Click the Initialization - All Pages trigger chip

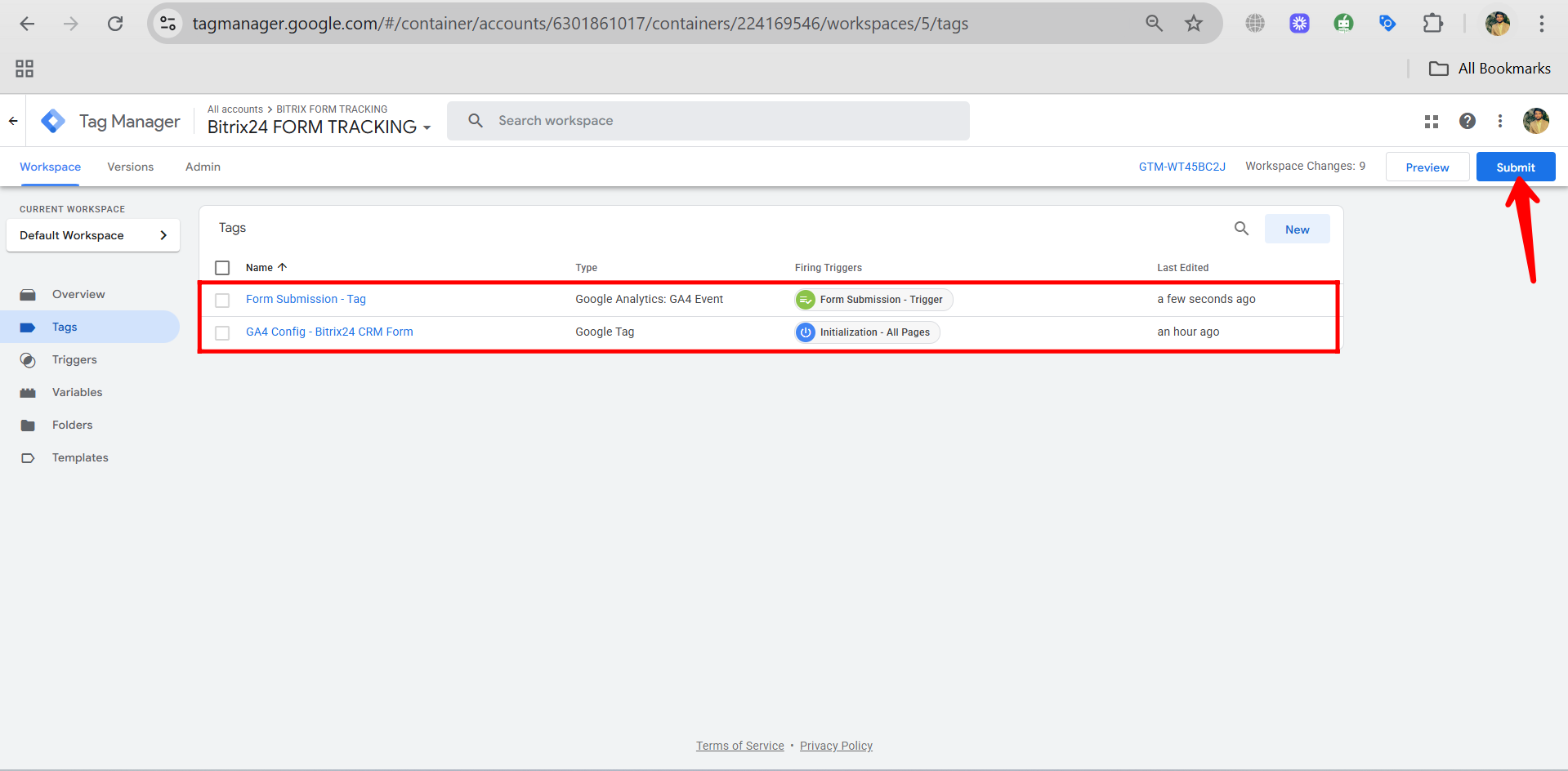click(x=867, y=332)
